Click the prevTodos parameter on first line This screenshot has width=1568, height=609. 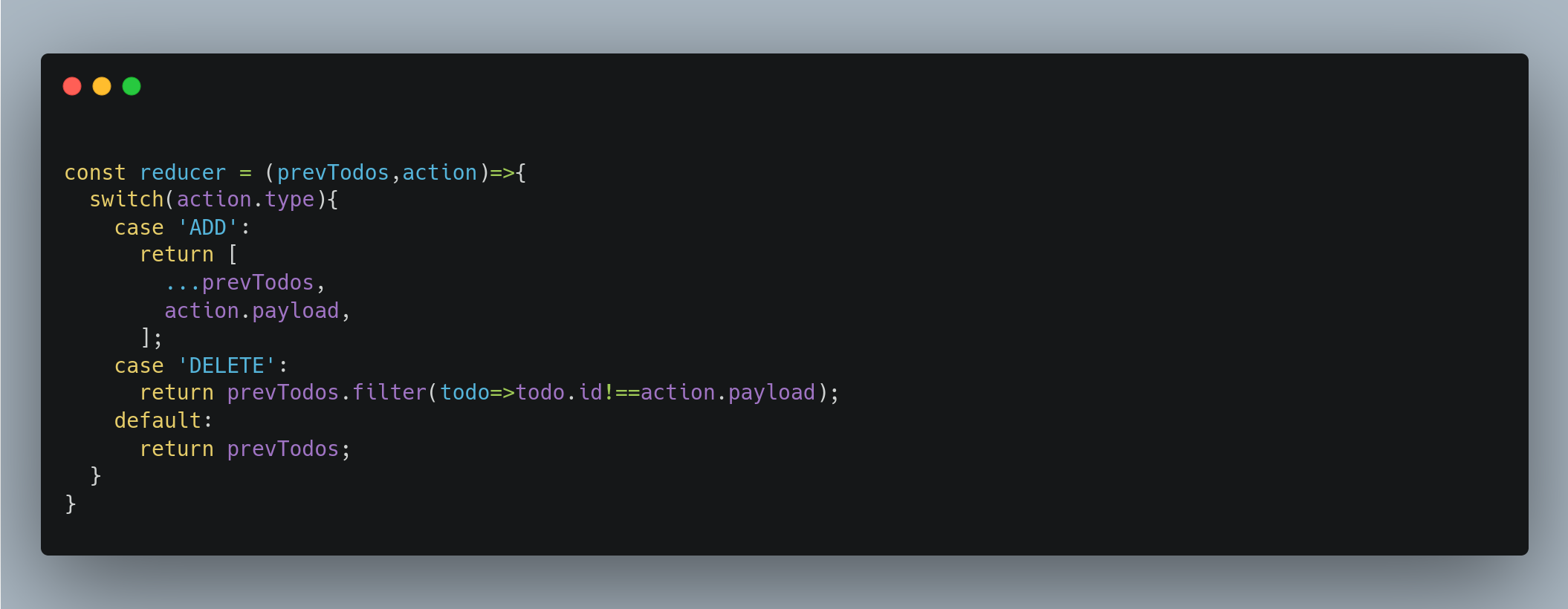pyautogui.click(x=333, y=172)
